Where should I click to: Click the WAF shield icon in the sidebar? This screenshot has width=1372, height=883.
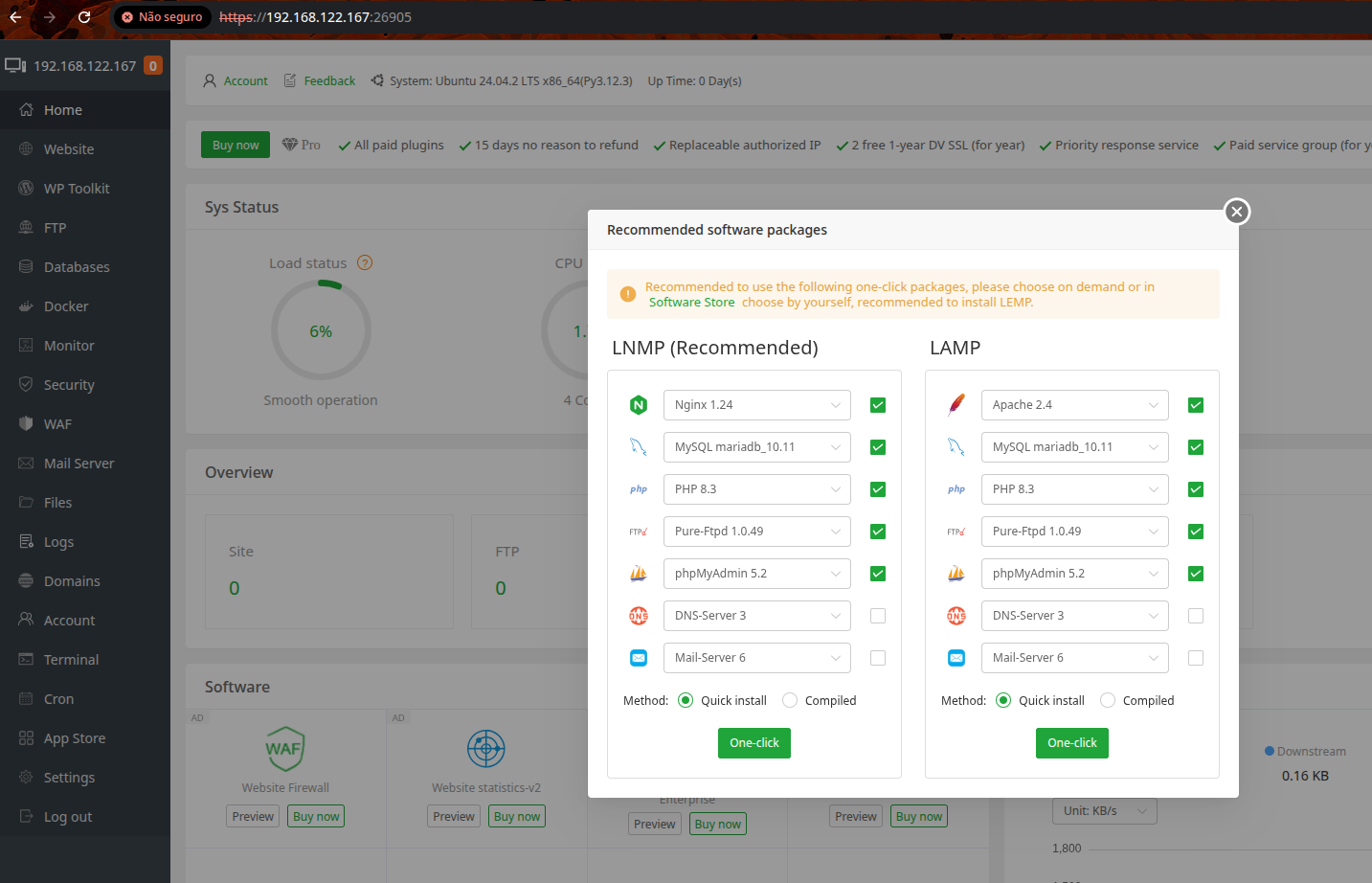(26, 424)
